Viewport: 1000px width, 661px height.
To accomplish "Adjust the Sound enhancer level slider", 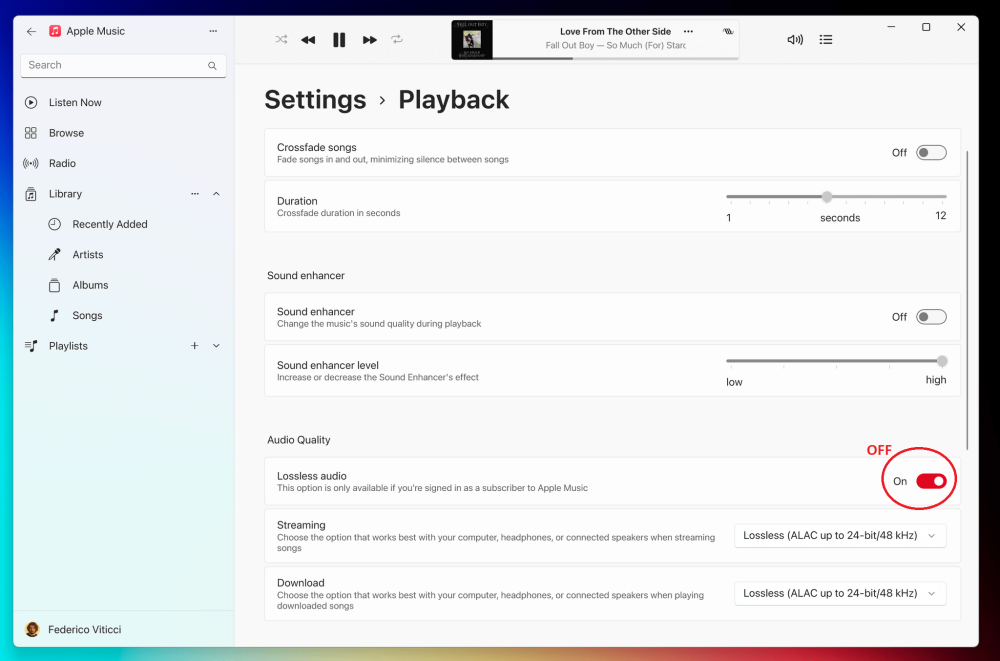I will pyautogui.click(x=836, y=361).
